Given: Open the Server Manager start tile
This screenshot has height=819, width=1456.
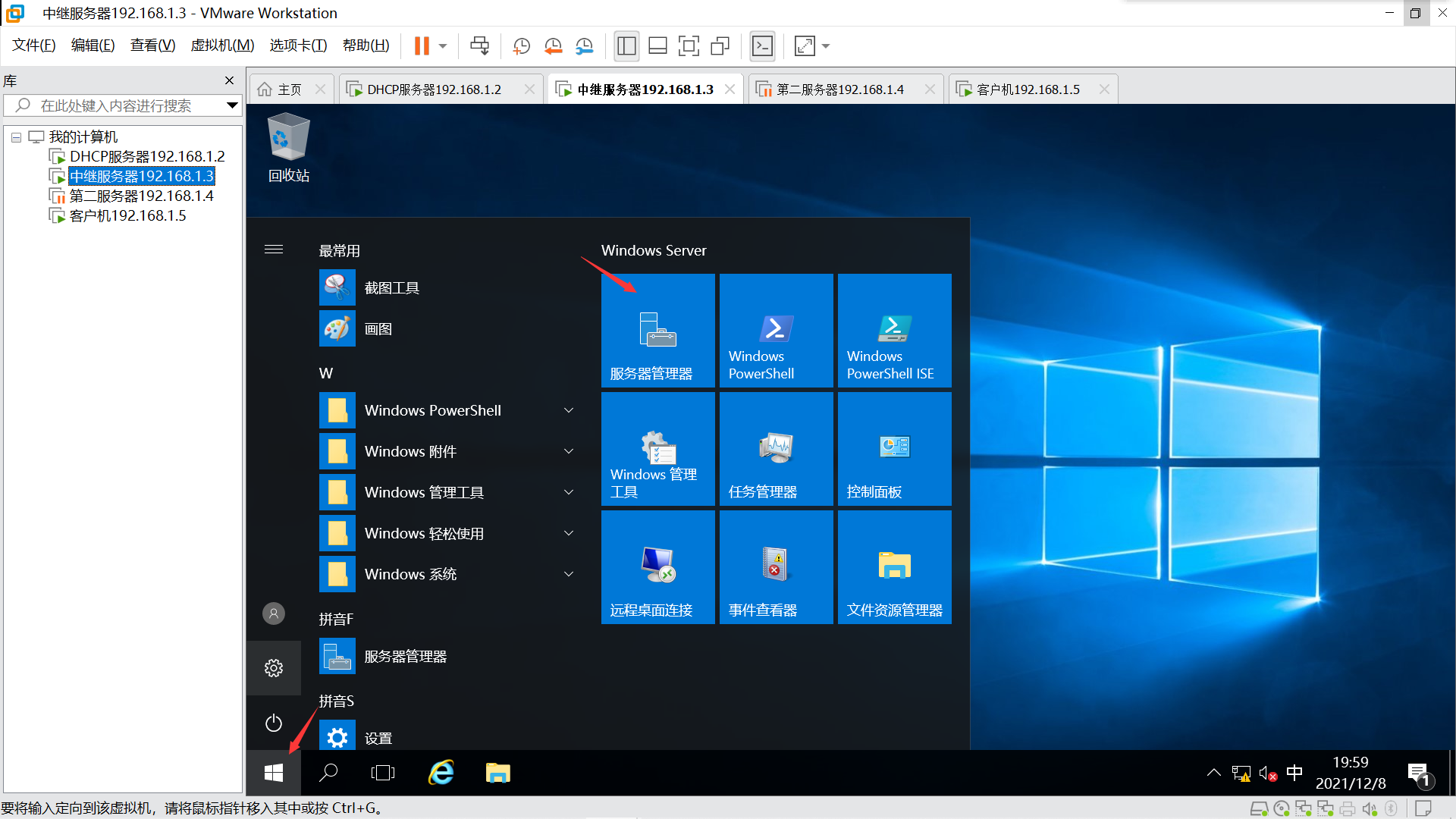Looking at the screenshot, I should (x=657, y=331).
